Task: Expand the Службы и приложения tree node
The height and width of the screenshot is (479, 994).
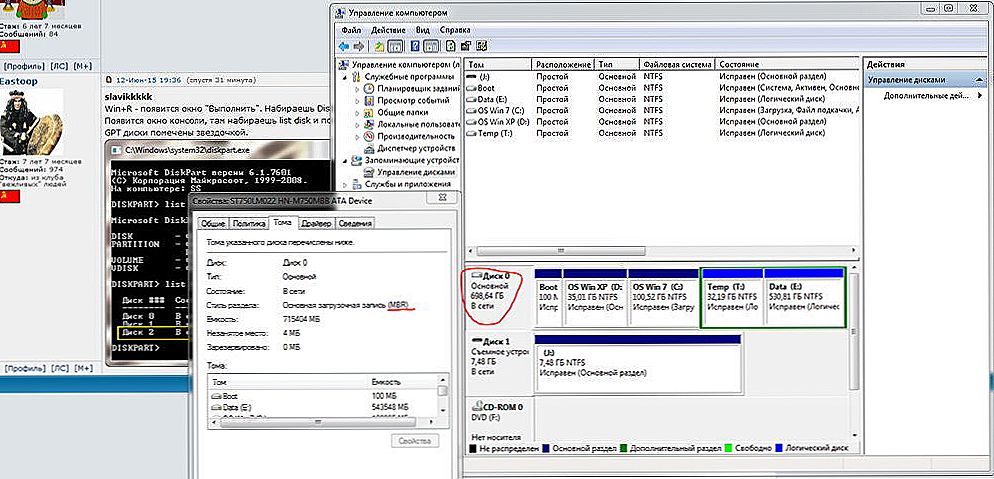Action: (345, 184)
